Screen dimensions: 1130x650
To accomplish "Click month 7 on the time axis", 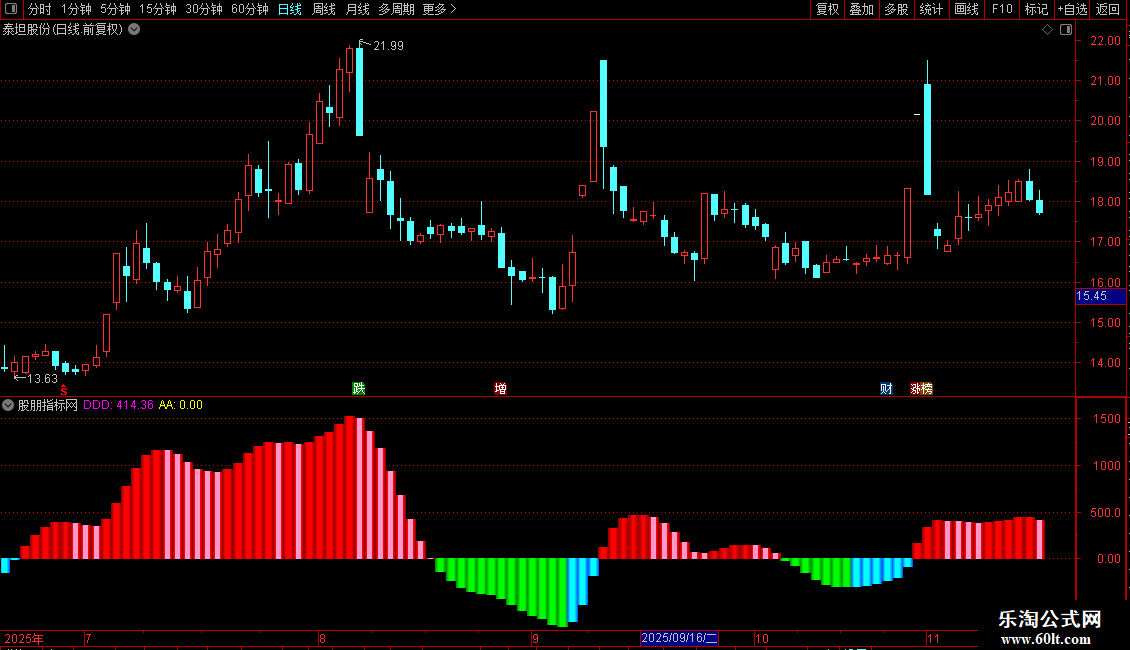I will coord(88,638).
